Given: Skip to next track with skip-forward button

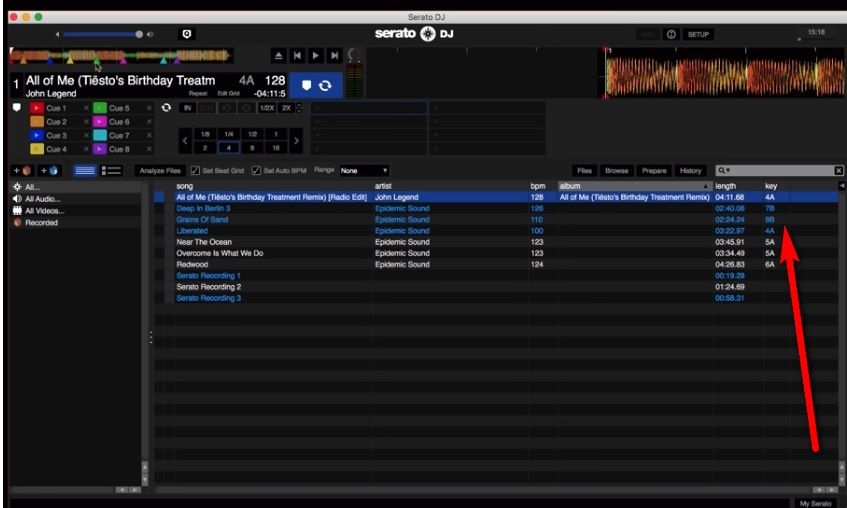Looking at the screenshot, I should pyautogui.click(x=335, y=55).
